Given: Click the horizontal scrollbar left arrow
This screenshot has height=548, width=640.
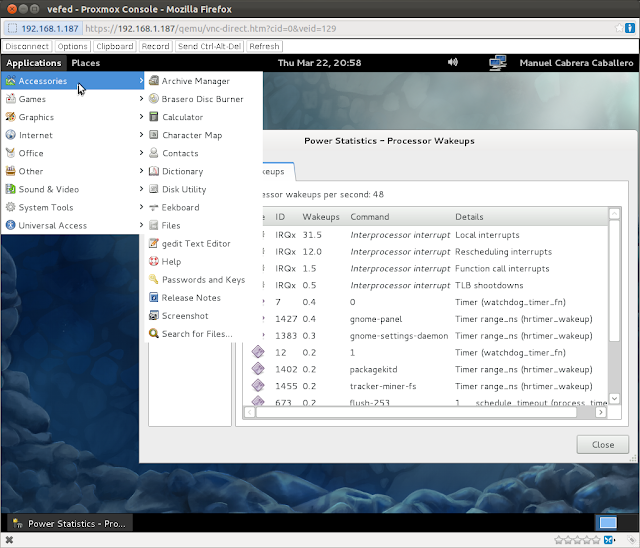Looking at the screenshot, I should tap(250, 413).
